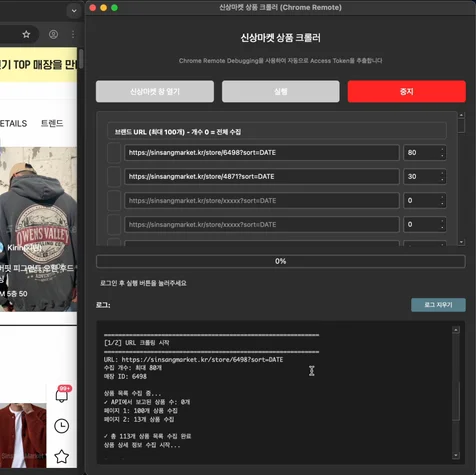The height and width of the screenshot is (475, 476).
Task: Click the URL list scrollbar up arrow
Action: [x=461, y=115]
